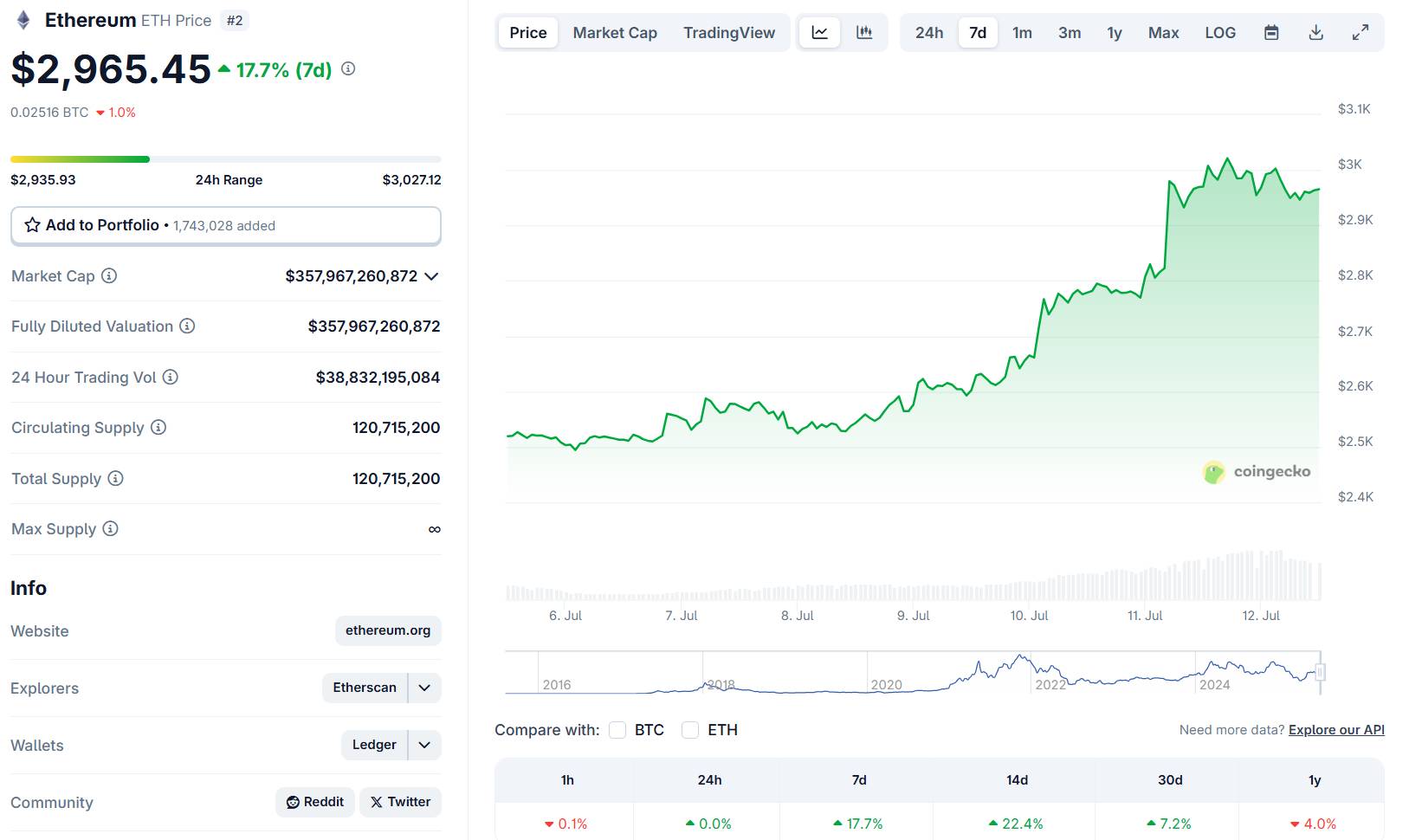Click the 24h Range progress bar
Screen dimensions: 1409x840
(x=226, y=159)
